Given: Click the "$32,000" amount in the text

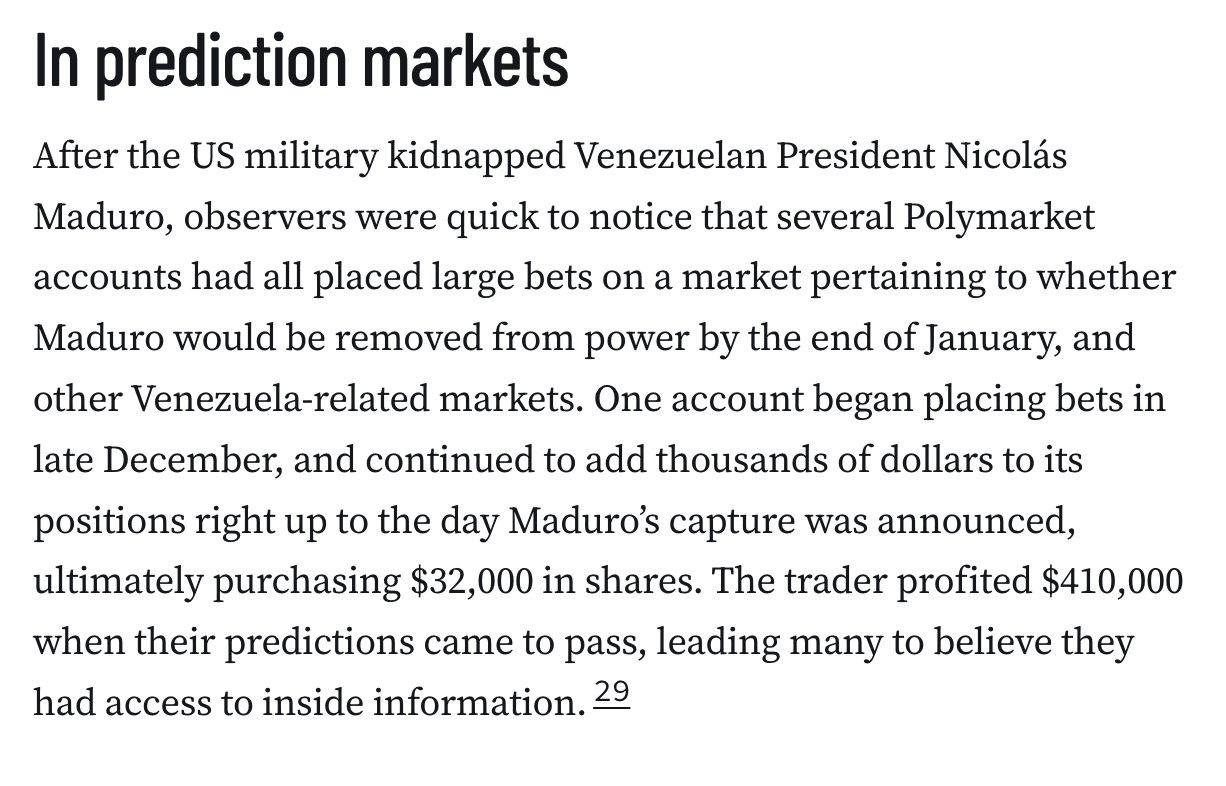Looking at the screenshot, I should [x=471, y=581].
